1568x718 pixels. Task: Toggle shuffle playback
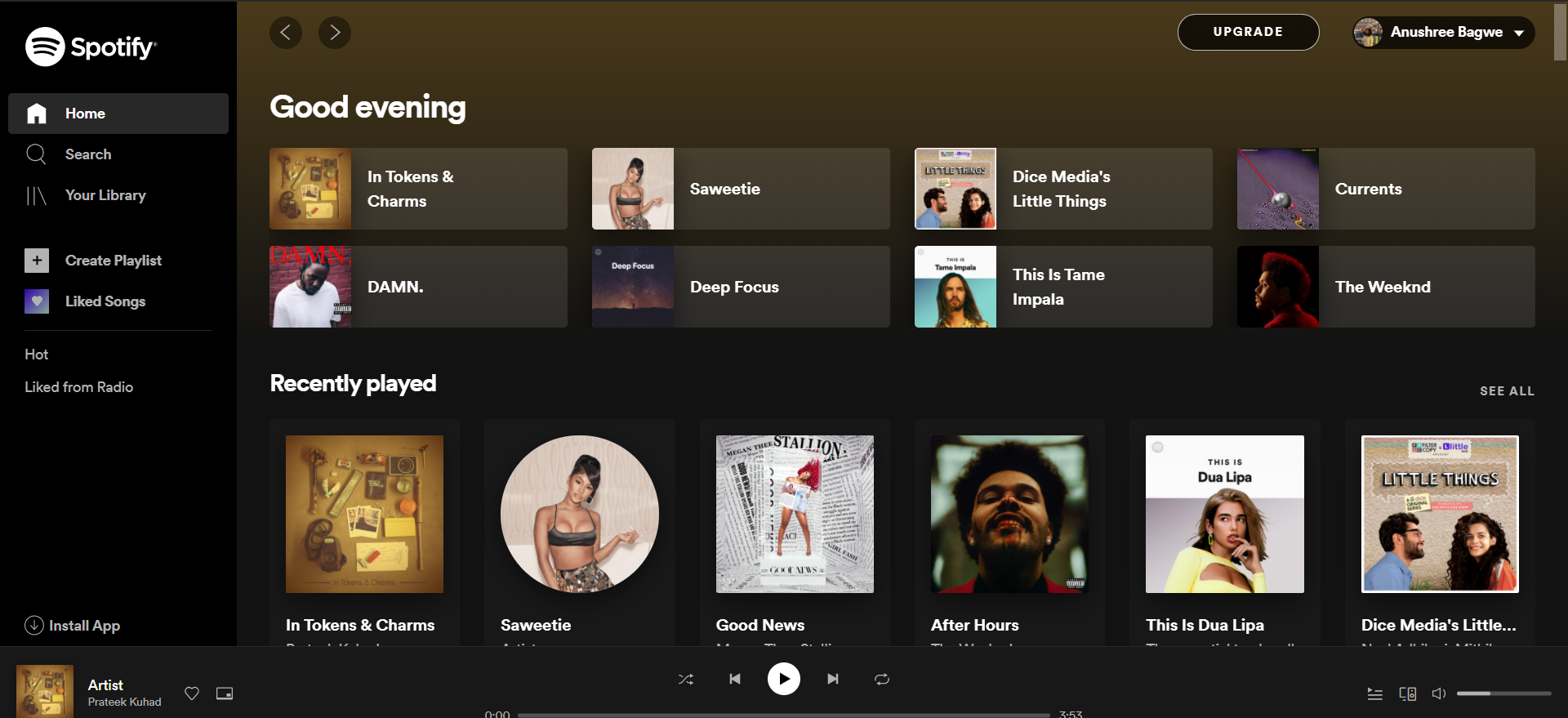[x=686, y=679]
